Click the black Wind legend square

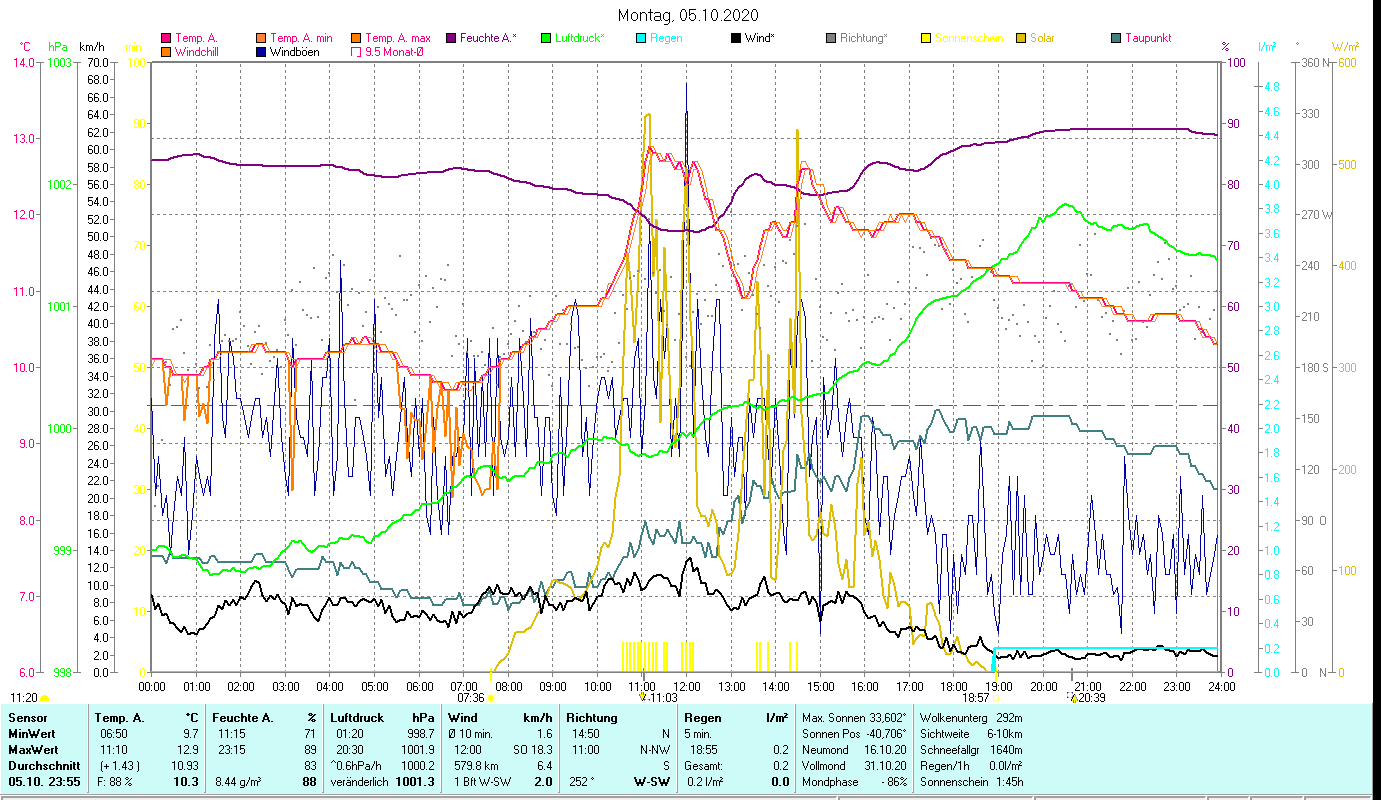pyautogui.click(x=736, y=38)
